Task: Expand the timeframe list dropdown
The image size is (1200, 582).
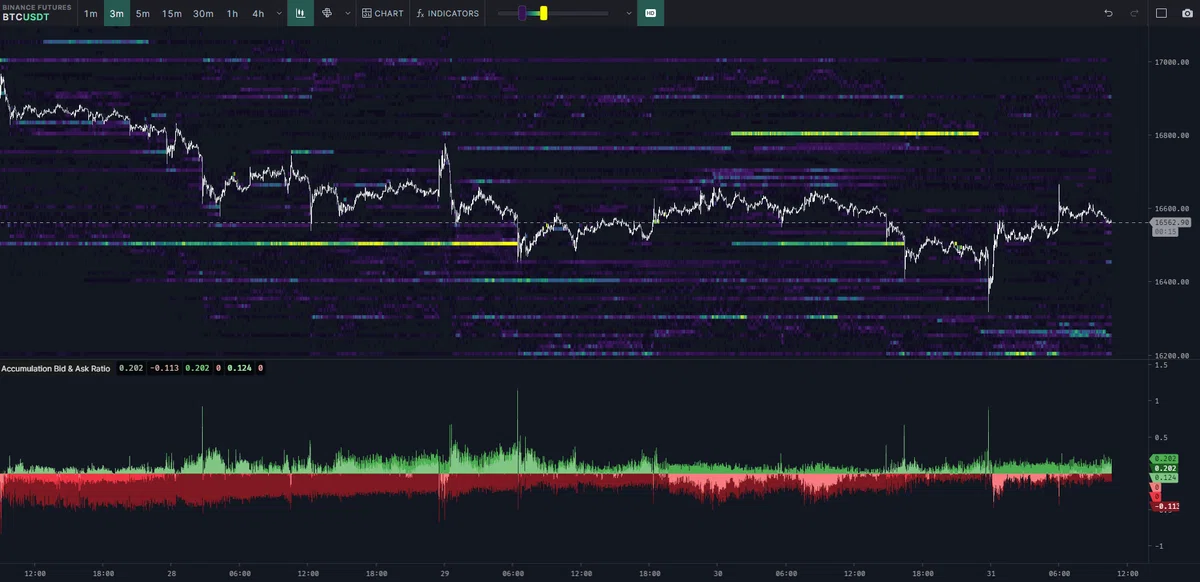Action: pyautogui.click(x=277, y=14)
